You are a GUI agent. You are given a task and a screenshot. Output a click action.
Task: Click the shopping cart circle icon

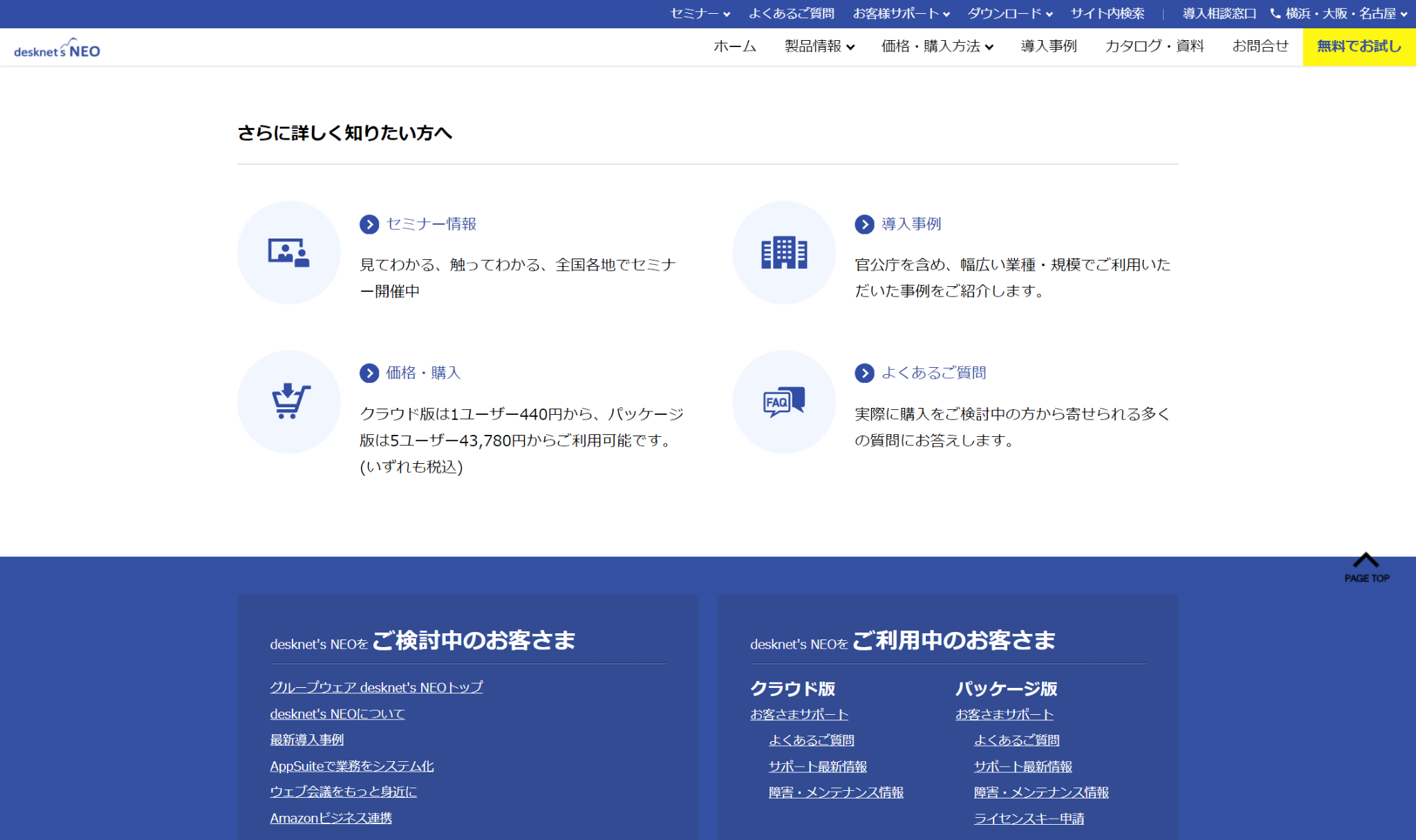pos(289,402)
